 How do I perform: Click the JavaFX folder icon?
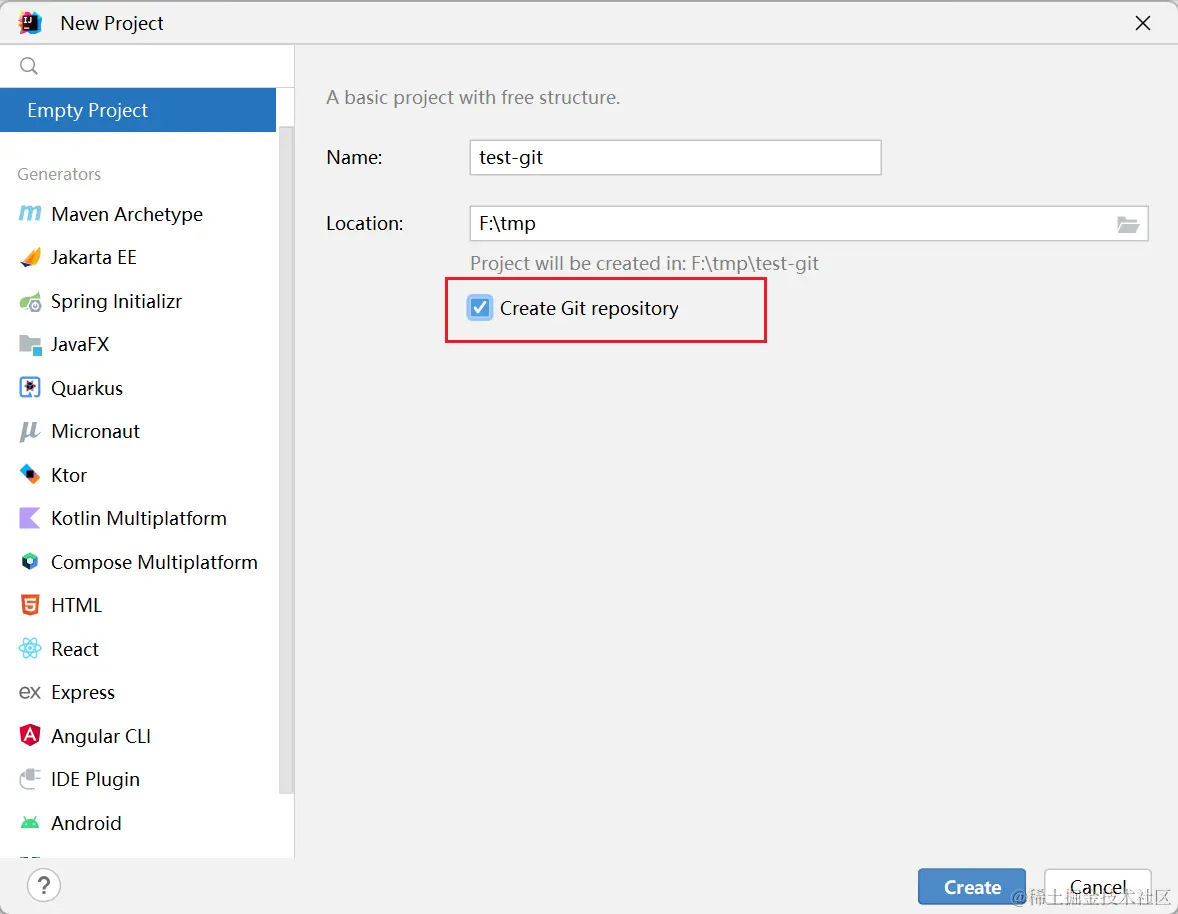tap(30, 345)
